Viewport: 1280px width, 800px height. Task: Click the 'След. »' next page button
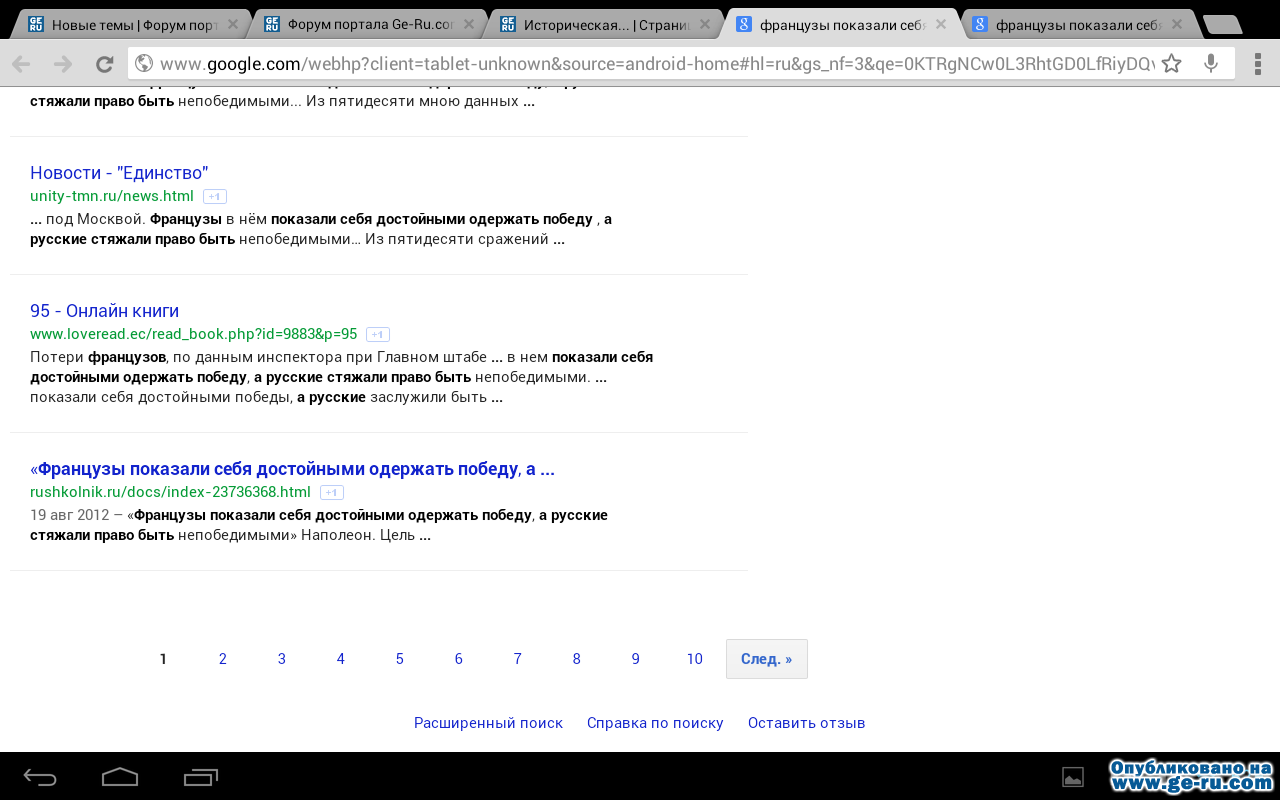[766, 659]
